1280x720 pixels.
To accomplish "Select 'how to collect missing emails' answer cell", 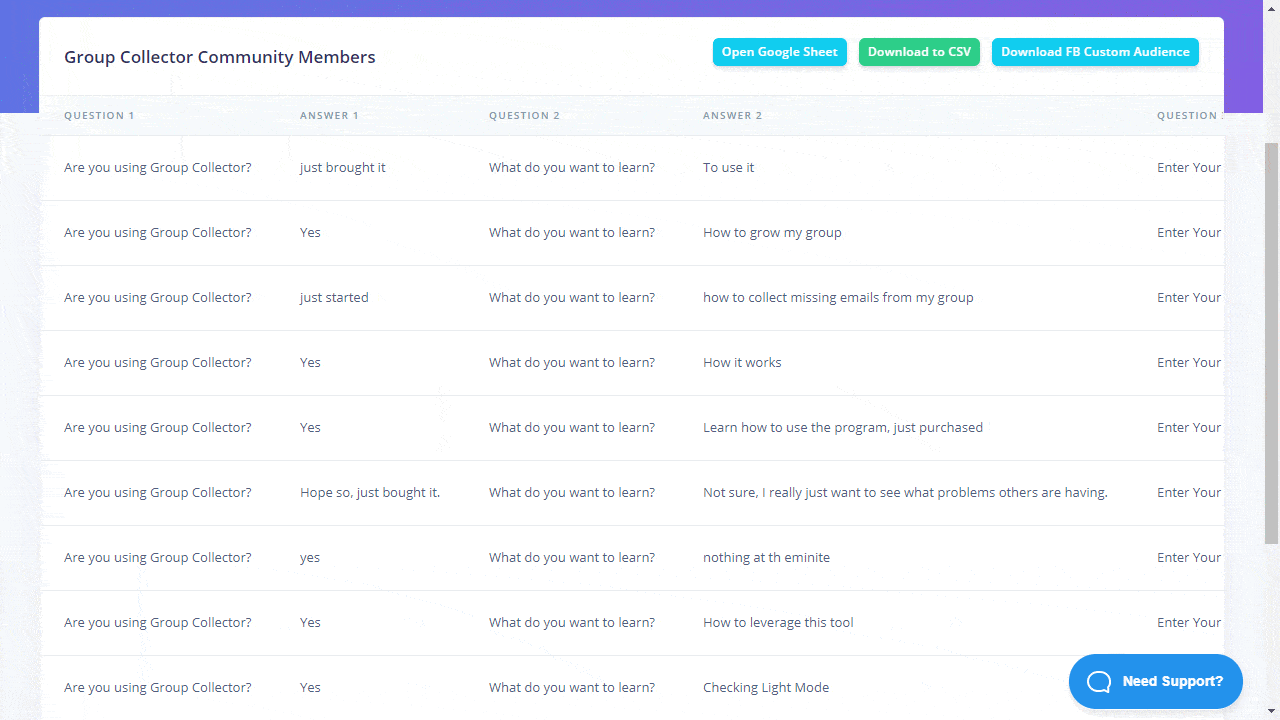I will (838, 298).
